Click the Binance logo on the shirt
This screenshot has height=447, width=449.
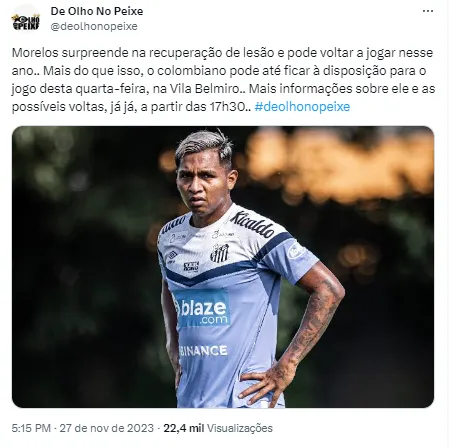203,351
